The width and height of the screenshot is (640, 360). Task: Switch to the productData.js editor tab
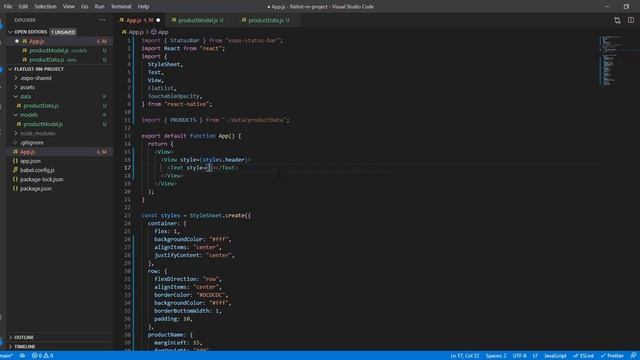269,20
